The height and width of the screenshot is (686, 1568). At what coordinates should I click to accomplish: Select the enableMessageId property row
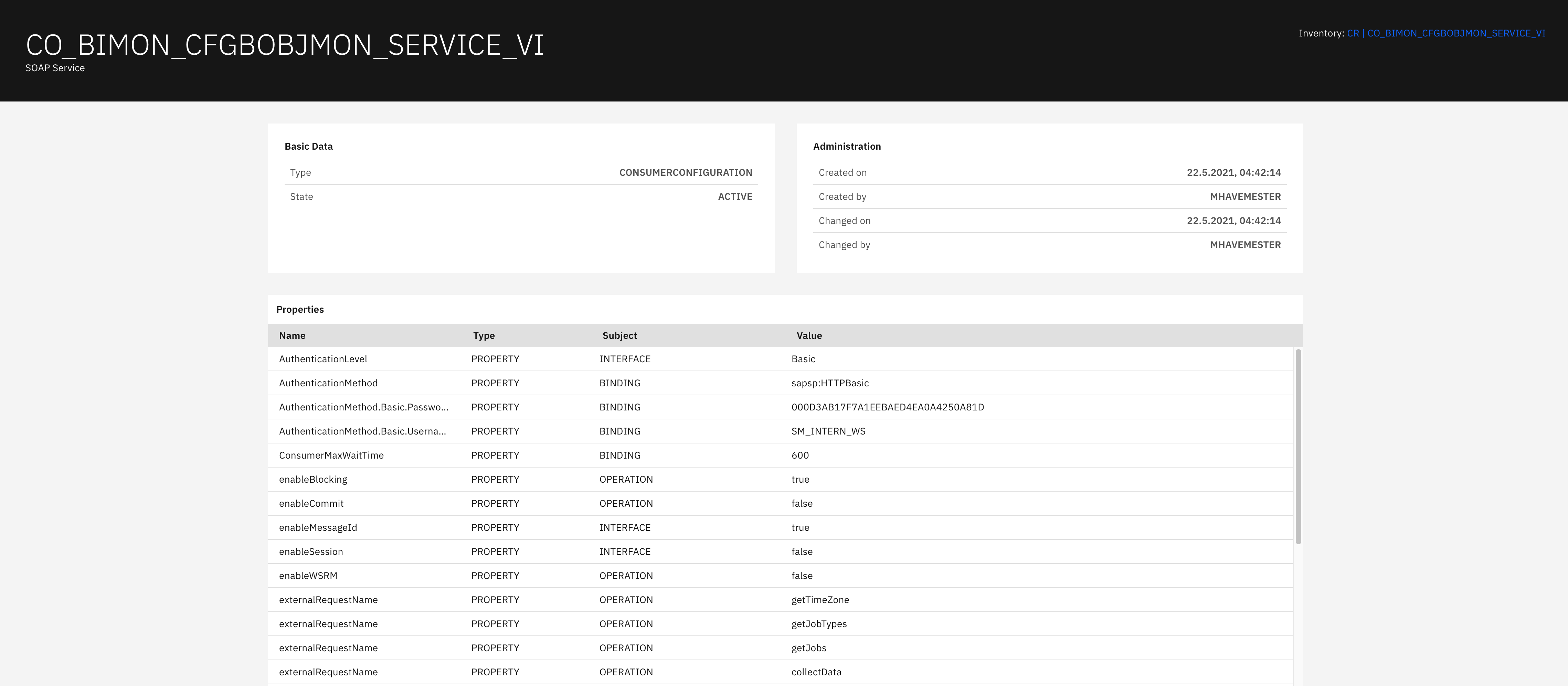point(318,528)
